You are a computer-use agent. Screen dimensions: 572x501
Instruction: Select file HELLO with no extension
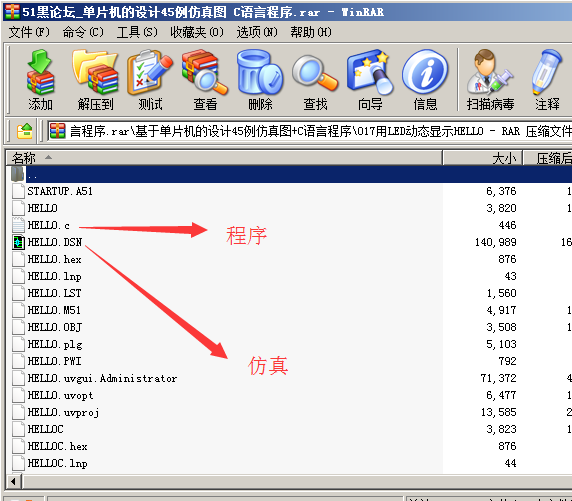point(42,208)
